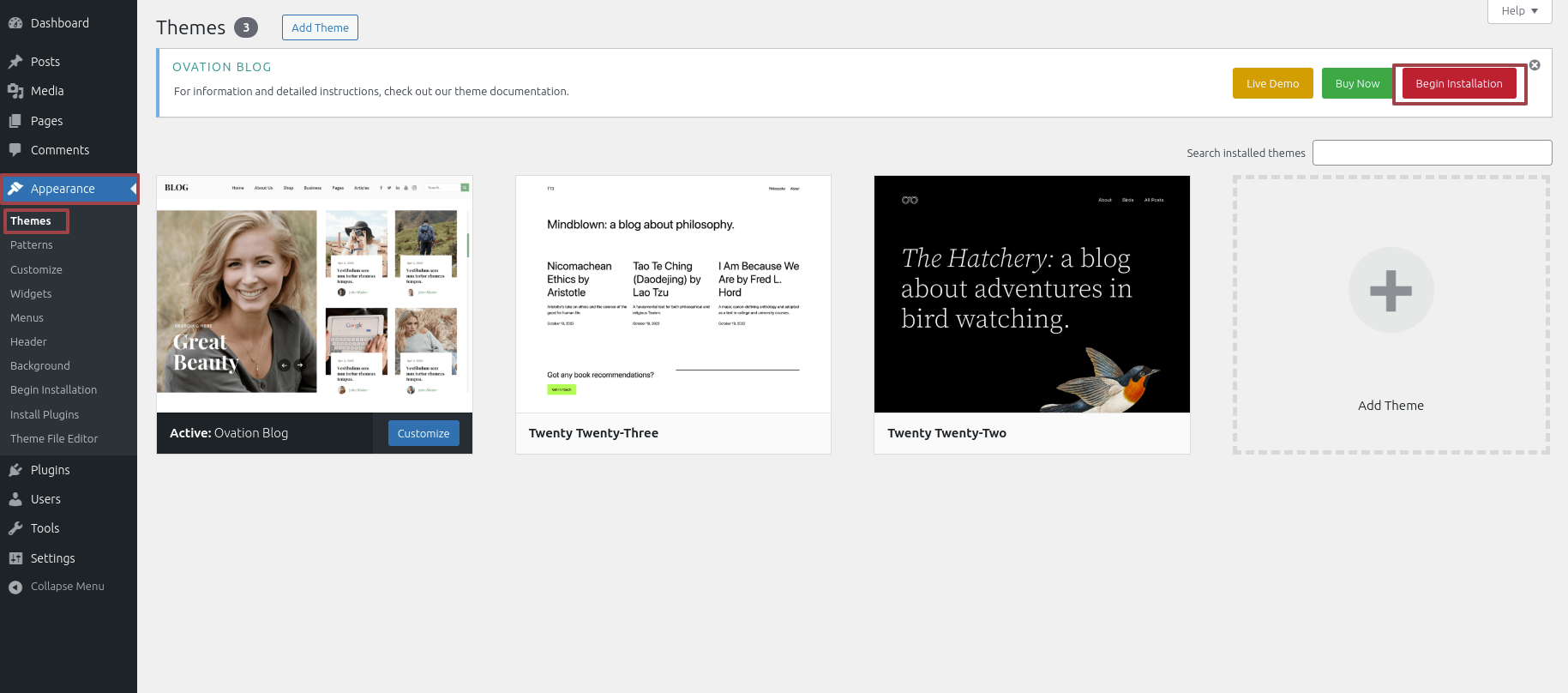Select Begin Installation in the sidebar
This screenshot has height=693, width=1568.
click(x=54, y=389)
